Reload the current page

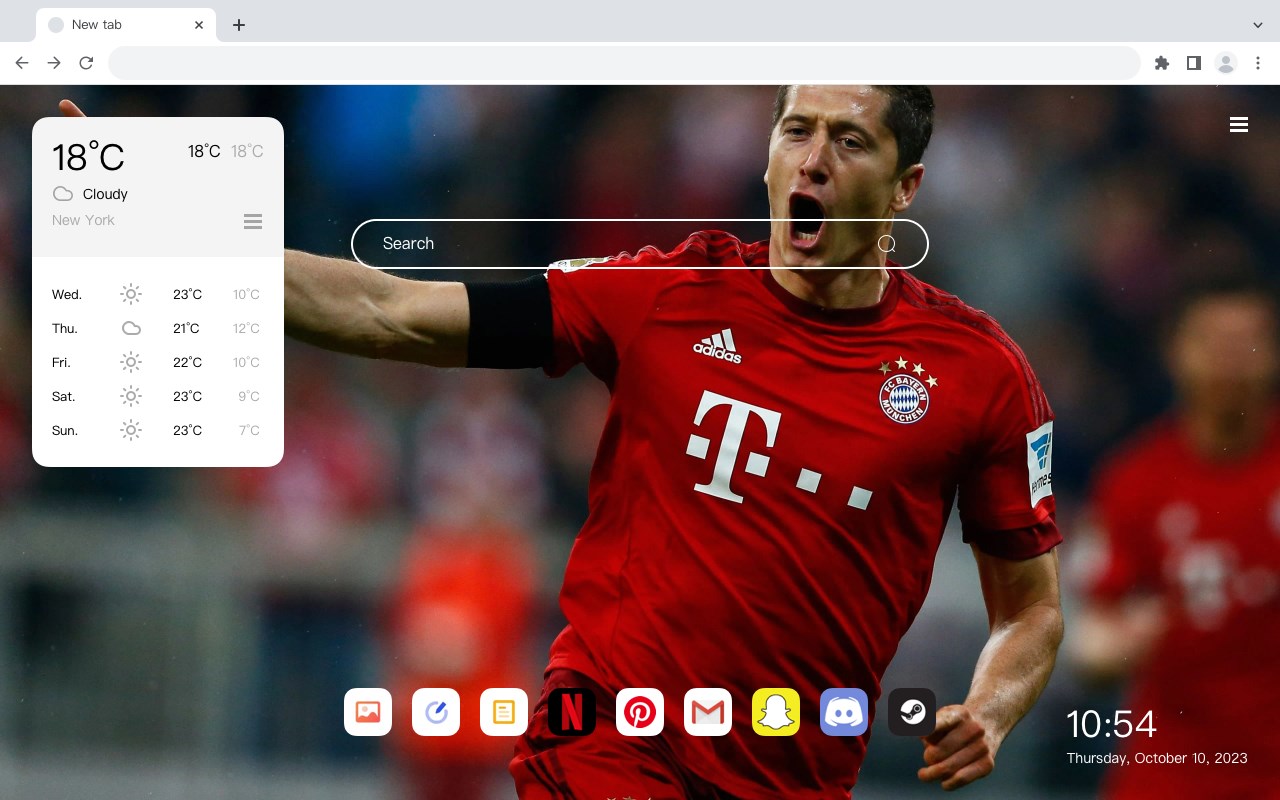point(86,63)
